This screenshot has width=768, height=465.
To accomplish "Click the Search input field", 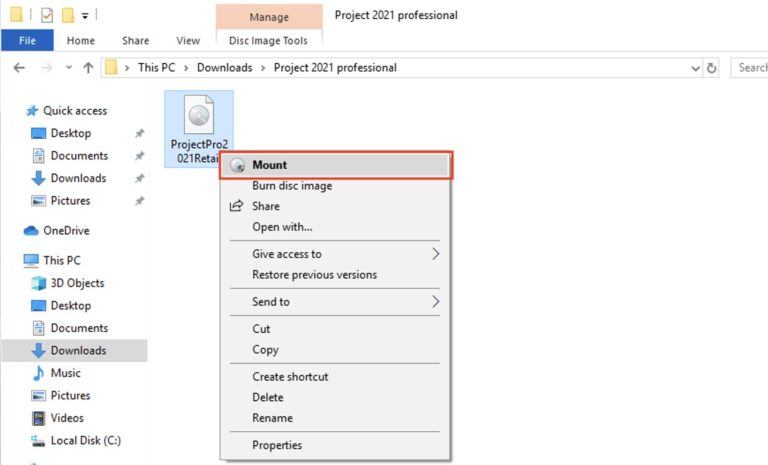I will point(749,68).
